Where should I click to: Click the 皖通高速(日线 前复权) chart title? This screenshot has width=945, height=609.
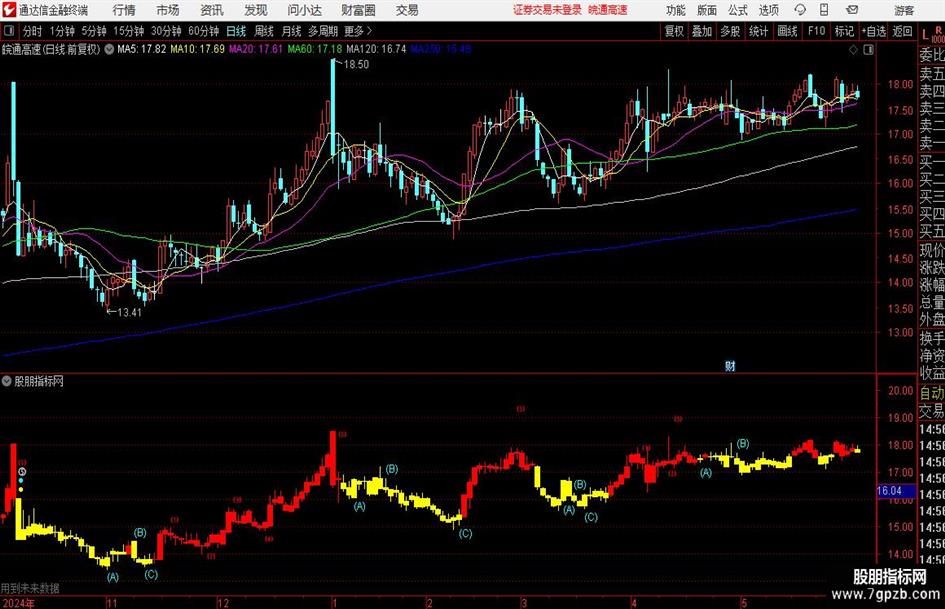tap(51, 49)
